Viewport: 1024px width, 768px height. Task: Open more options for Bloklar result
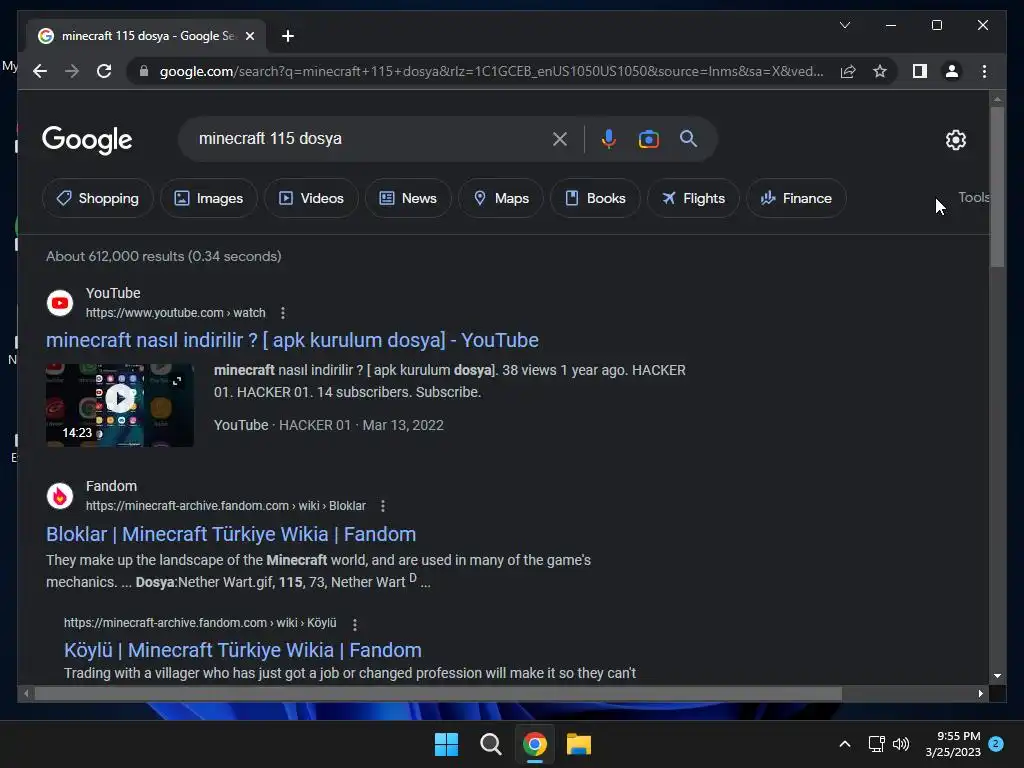click(383, 506)
